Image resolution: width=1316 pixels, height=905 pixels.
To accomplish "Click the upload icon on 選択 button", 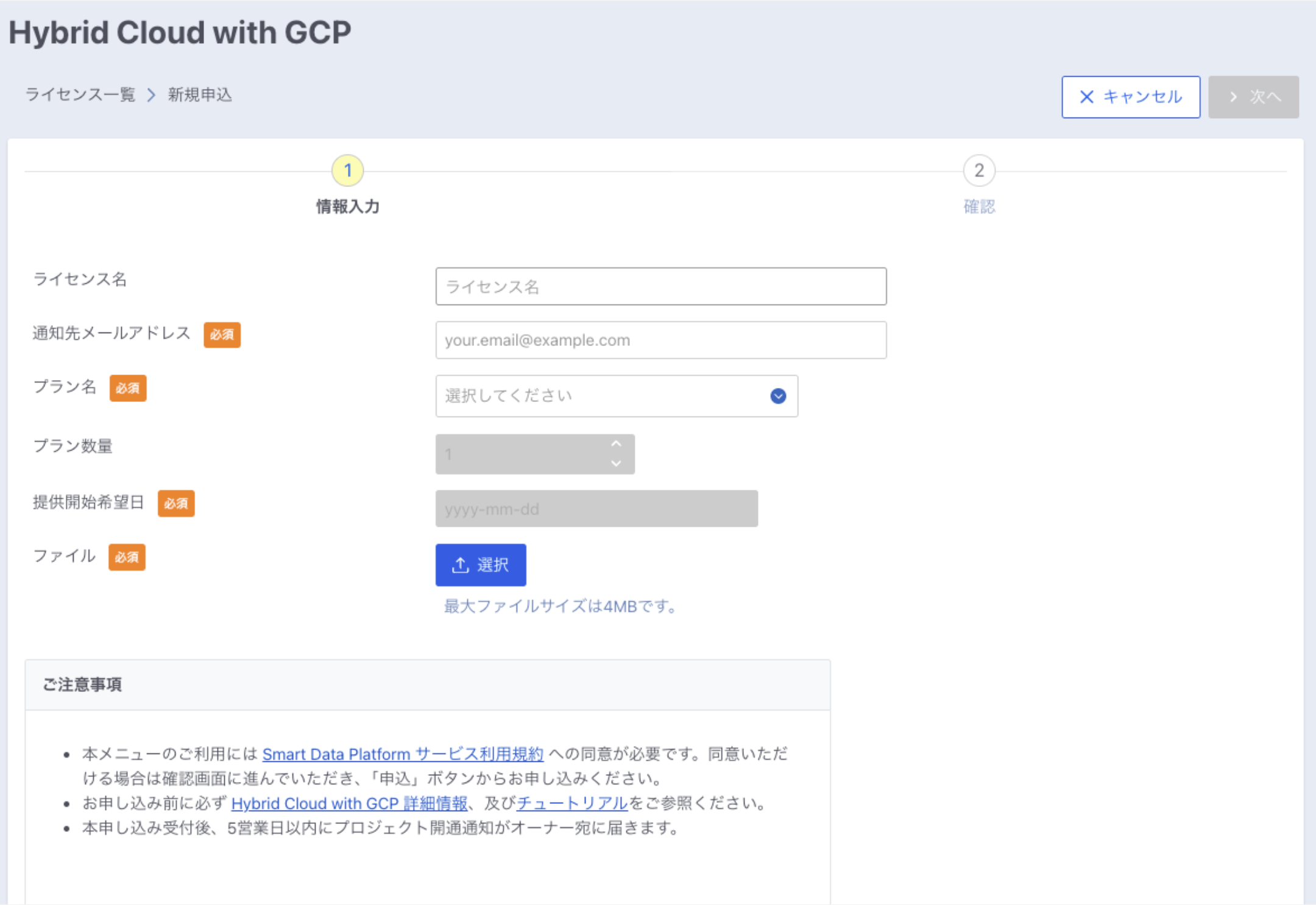I will pos(460,565).
